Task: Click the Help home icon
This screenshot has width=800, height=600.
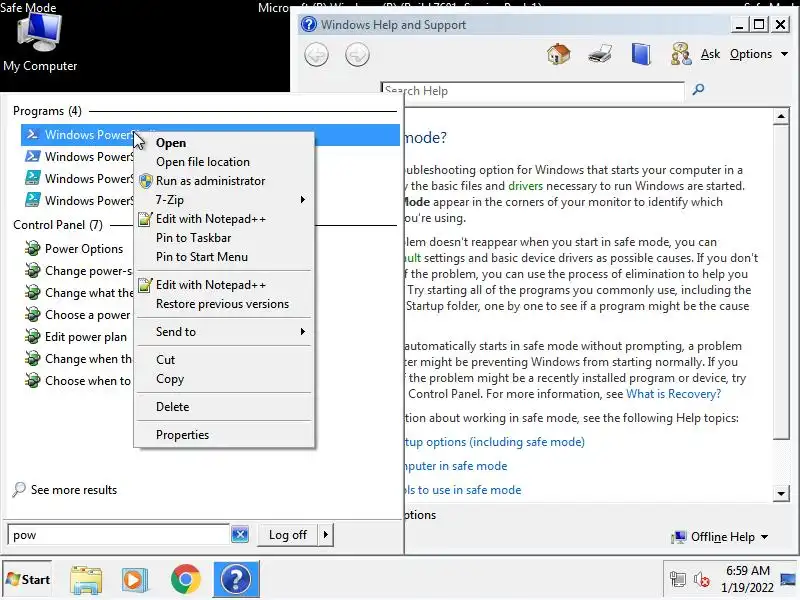Action: 558,54
